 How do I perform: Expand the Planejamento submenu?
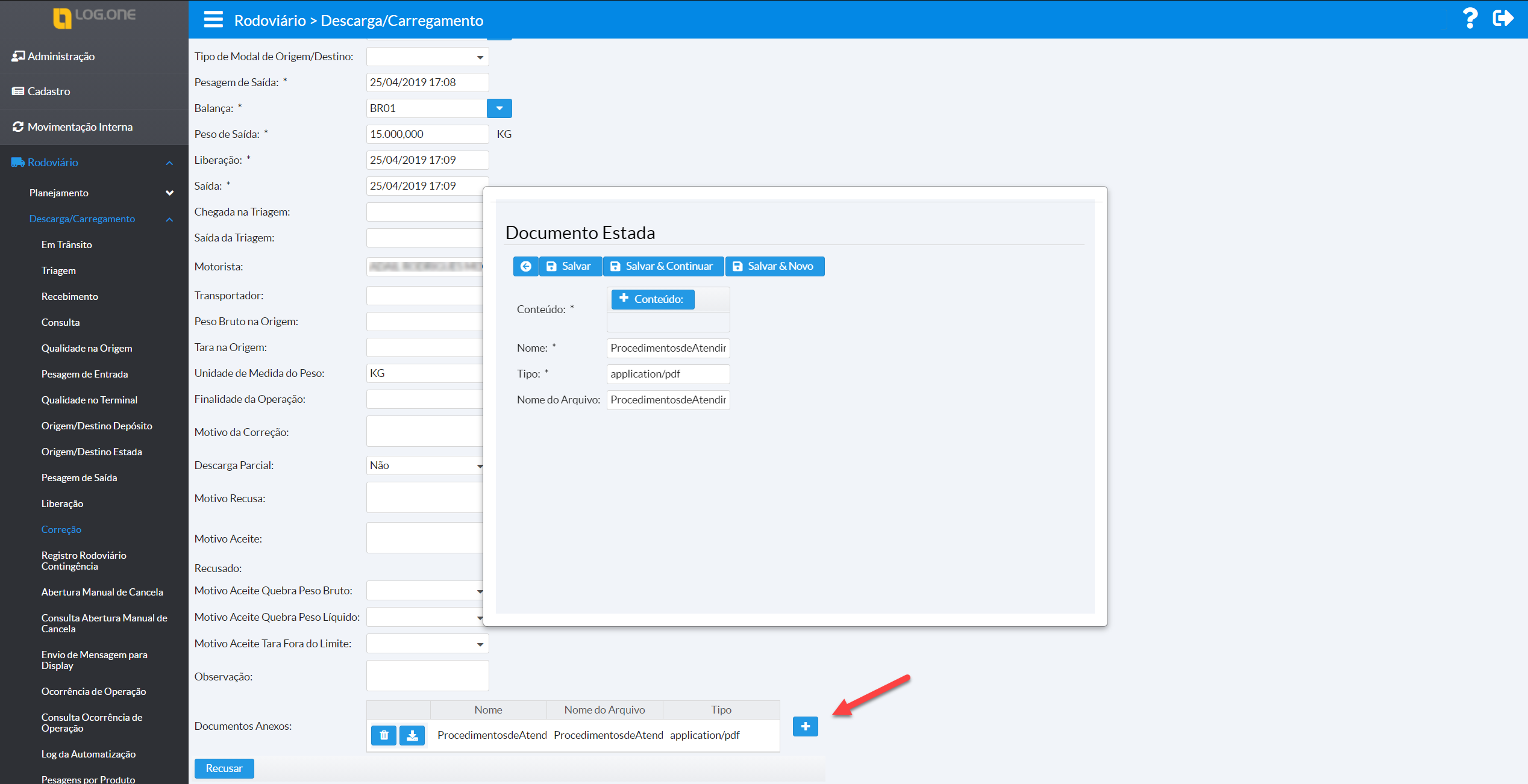coord(169,193)
